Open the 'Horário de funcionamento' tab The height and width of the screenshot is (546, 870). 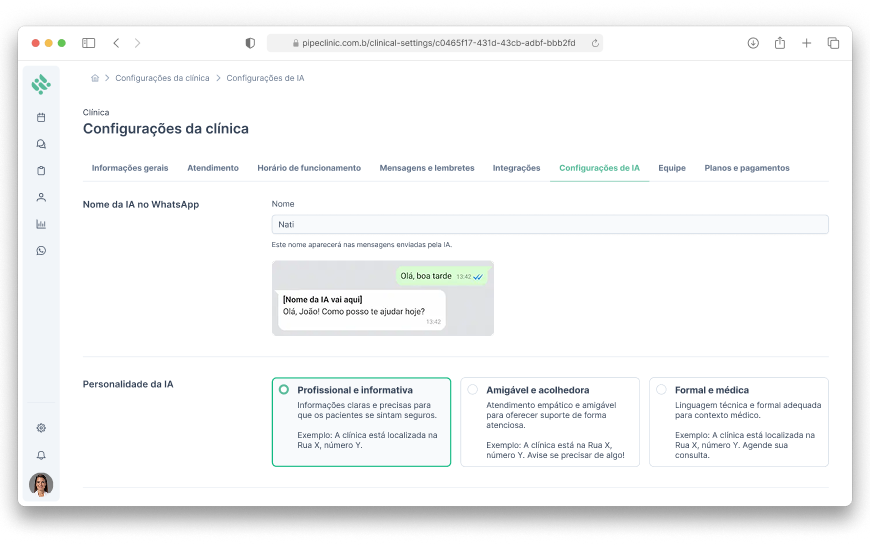click(x=309, y=168)
